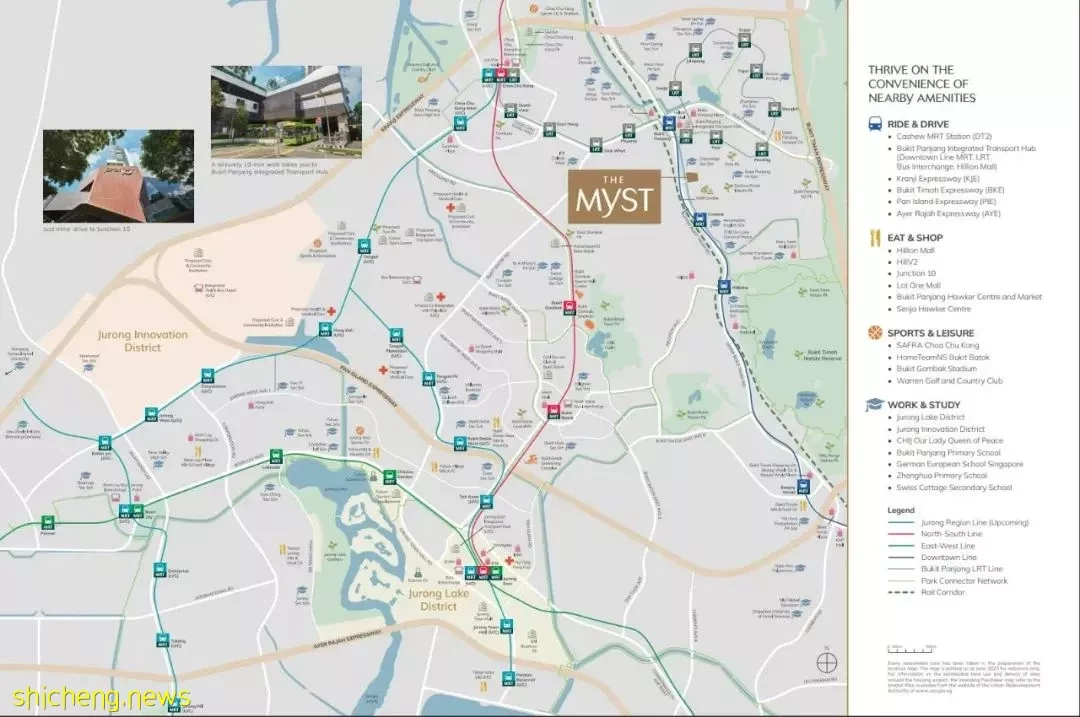Select the red Bukit Batok MRT marker
This screenshot has width=1080, height=717.
point(554,412)
